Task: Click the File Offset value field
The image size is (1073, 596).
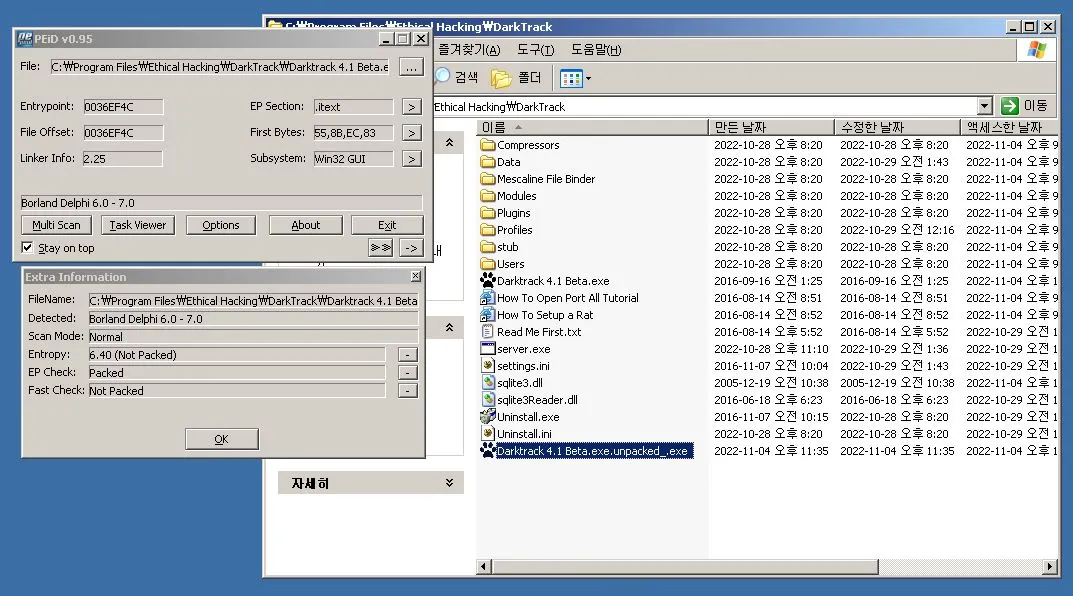Action: [x=123, y=133]
